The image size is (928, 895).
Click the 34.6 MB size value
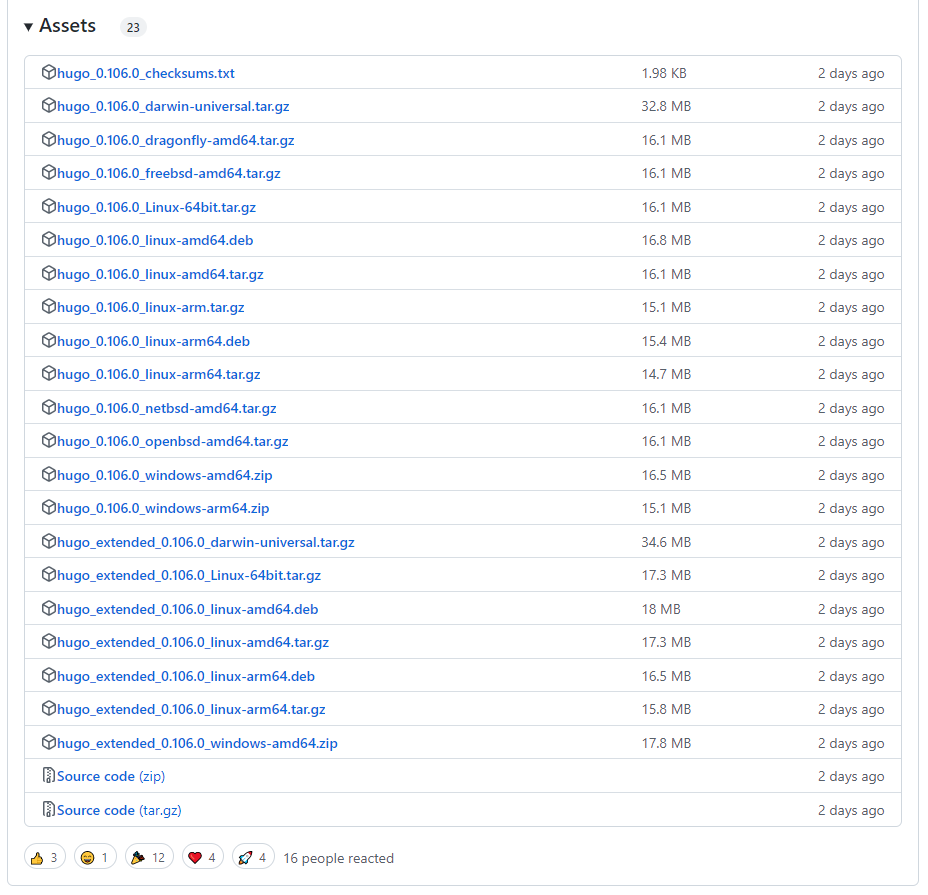pyautogui.click(x=666, y=542)
